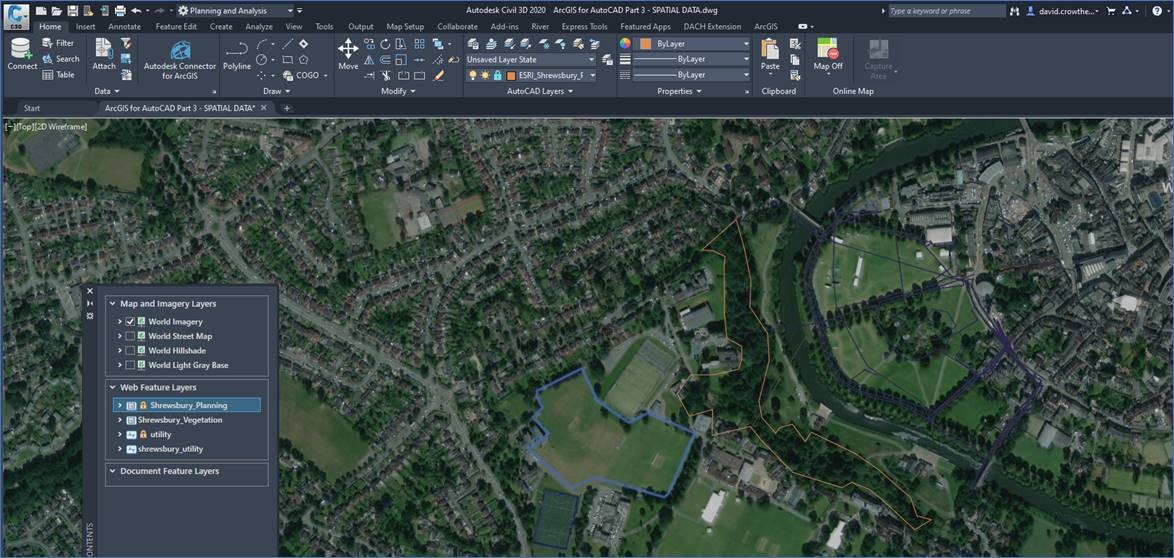Enable the World Street Map layer
Image resolution: width=1174 pixels, height=558 pixels.
[130, 337]
